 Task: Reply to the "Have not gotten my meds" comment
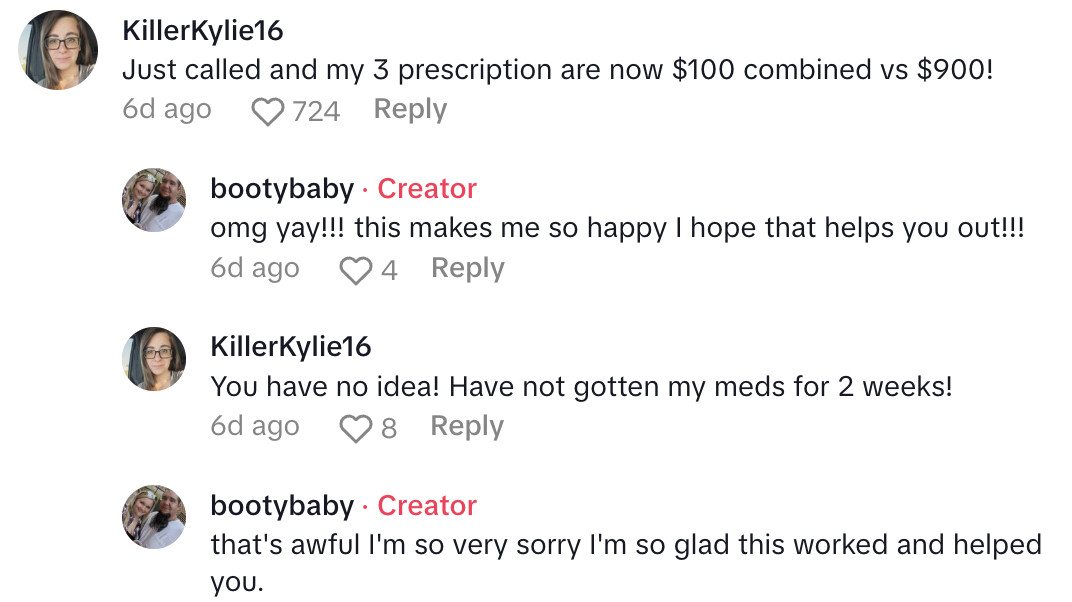coord(467,426)
